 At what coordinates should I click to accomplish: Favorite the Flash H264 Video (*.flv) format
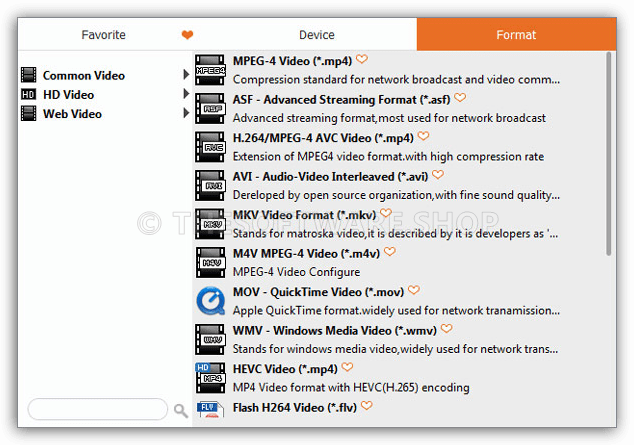click(x=367, y=406)
